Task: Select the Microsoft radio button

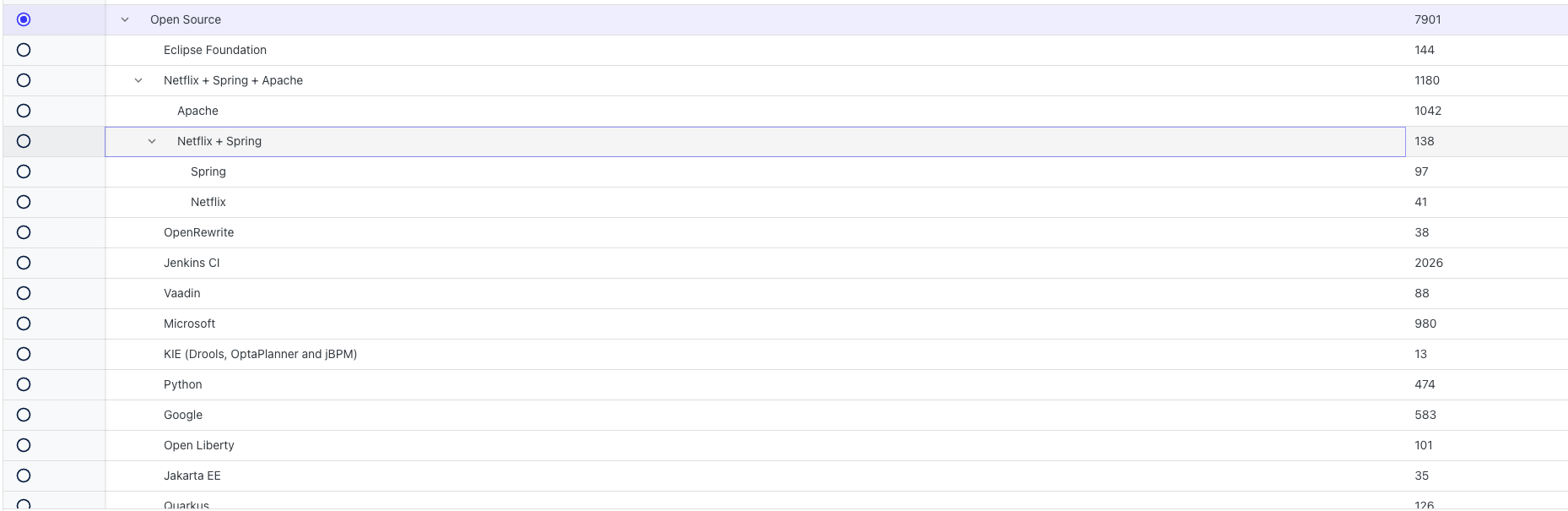Action: [24, 323]
